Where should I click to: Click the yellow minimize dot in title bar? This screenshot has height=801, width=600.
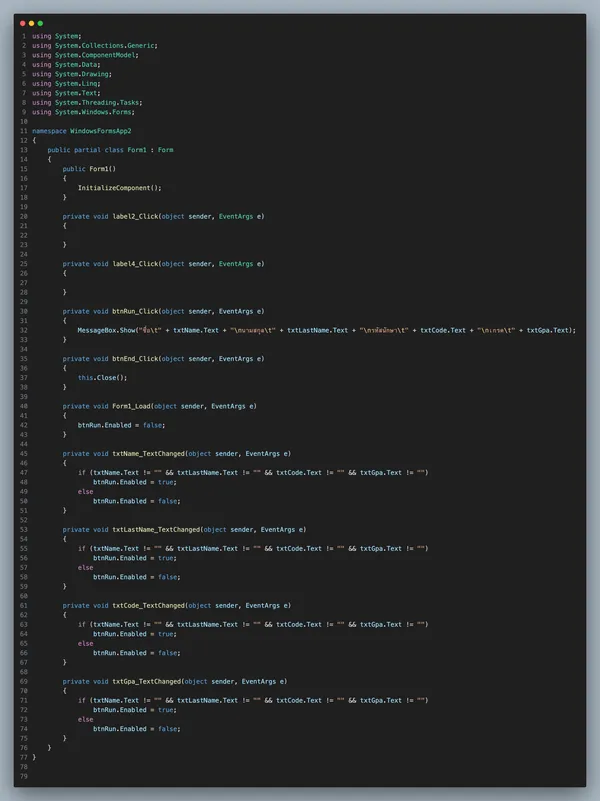point(31,23)
